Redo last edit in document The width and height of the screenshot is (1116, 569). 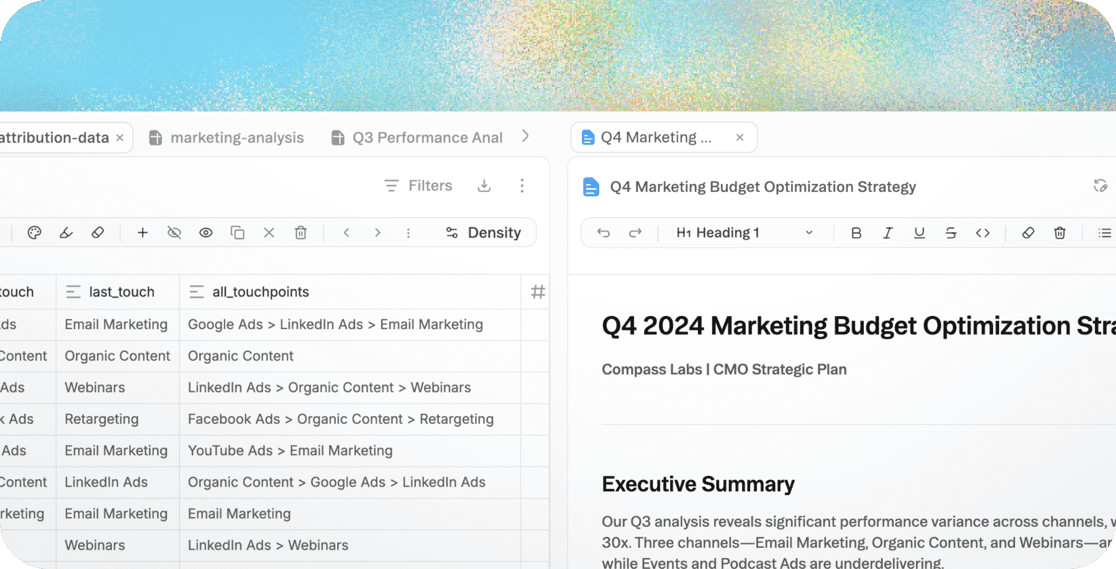click(x=635, y=233)
